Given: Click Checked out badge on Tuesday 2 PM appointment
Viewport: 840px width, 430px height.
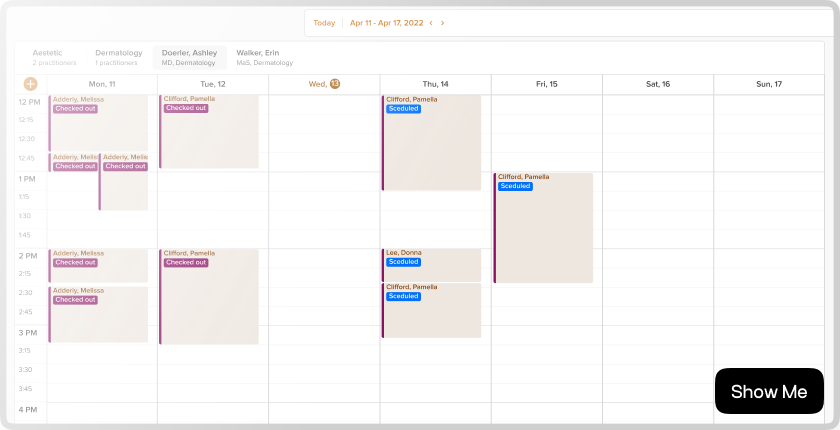Looking at the screenshot, I should 186,263.
